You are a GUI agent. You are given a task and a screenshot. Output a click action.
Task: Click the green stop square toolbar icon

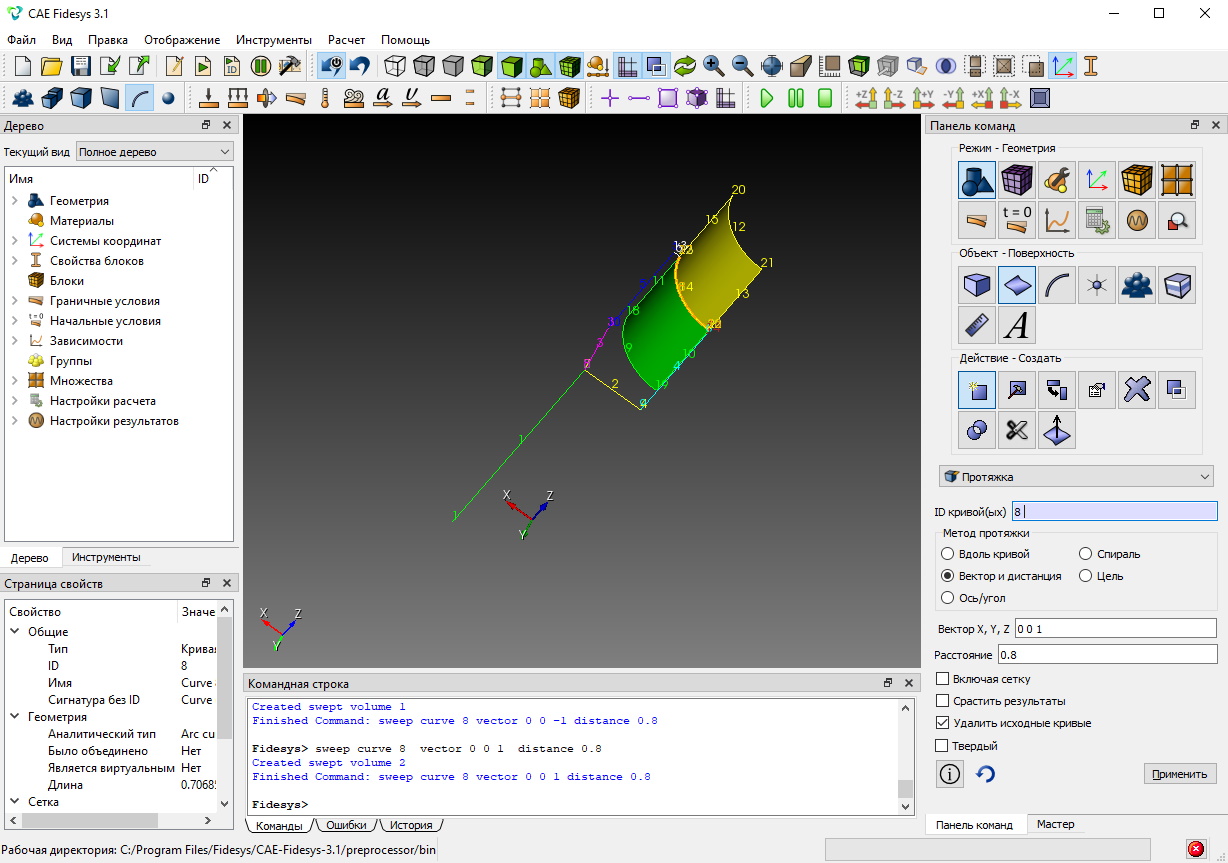click(x=825, y=98)
